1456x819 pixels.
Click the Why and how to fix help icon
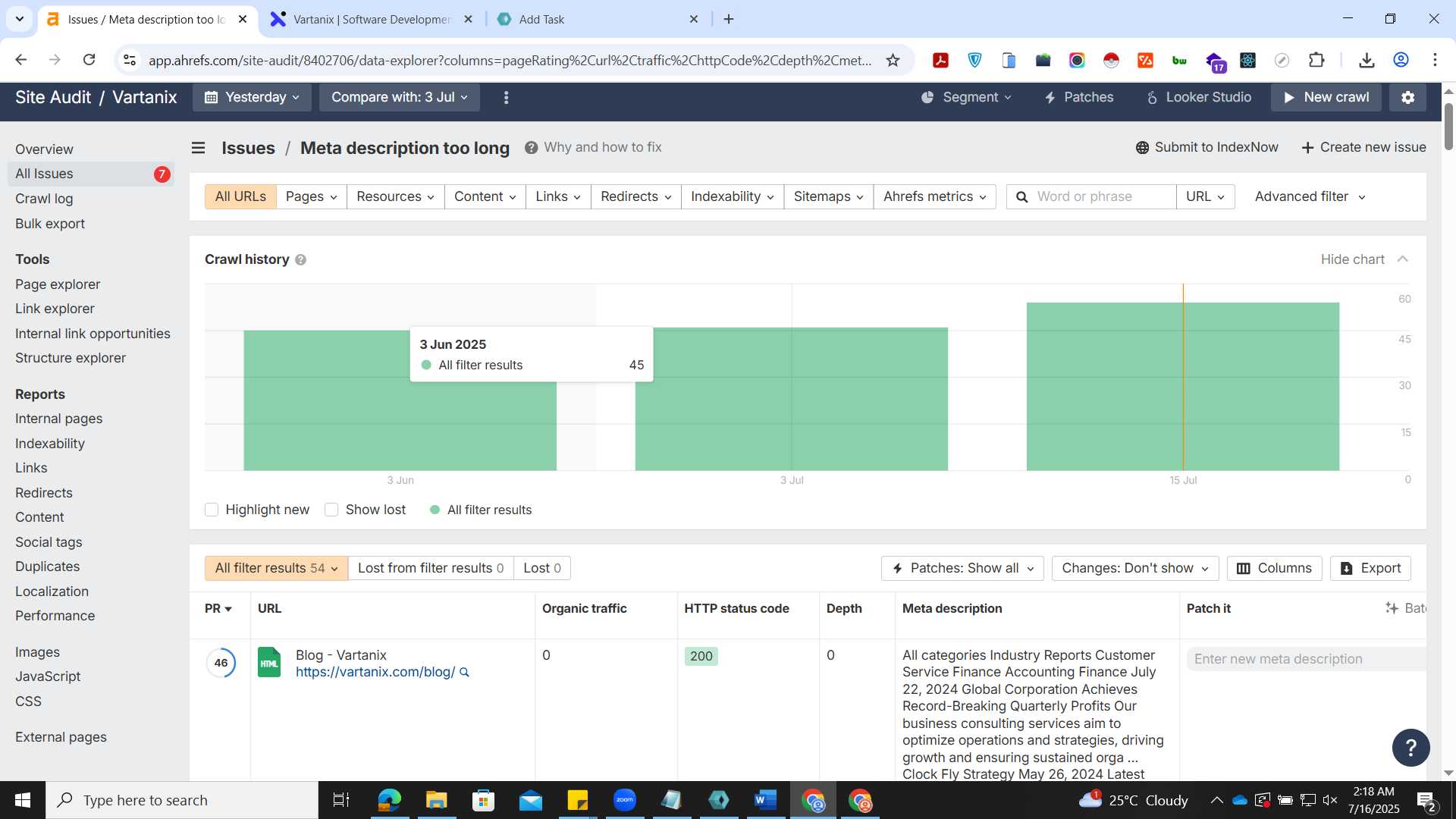[532, 147]
